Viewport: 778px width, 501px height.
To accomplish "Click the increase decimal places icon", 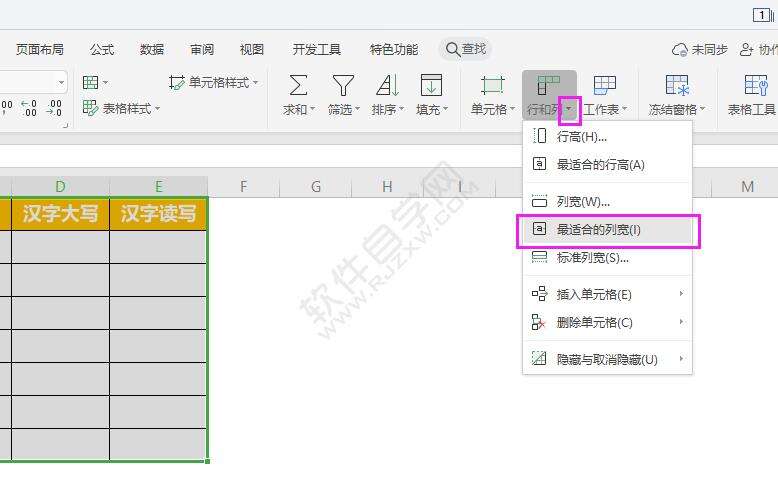I will tap(29, 108).
